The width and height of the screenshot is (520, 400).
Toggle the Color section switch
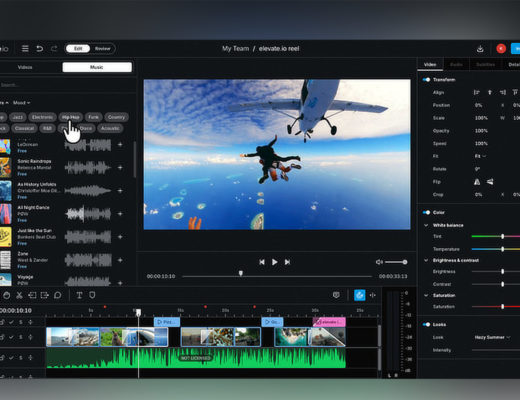click(426, 212)
